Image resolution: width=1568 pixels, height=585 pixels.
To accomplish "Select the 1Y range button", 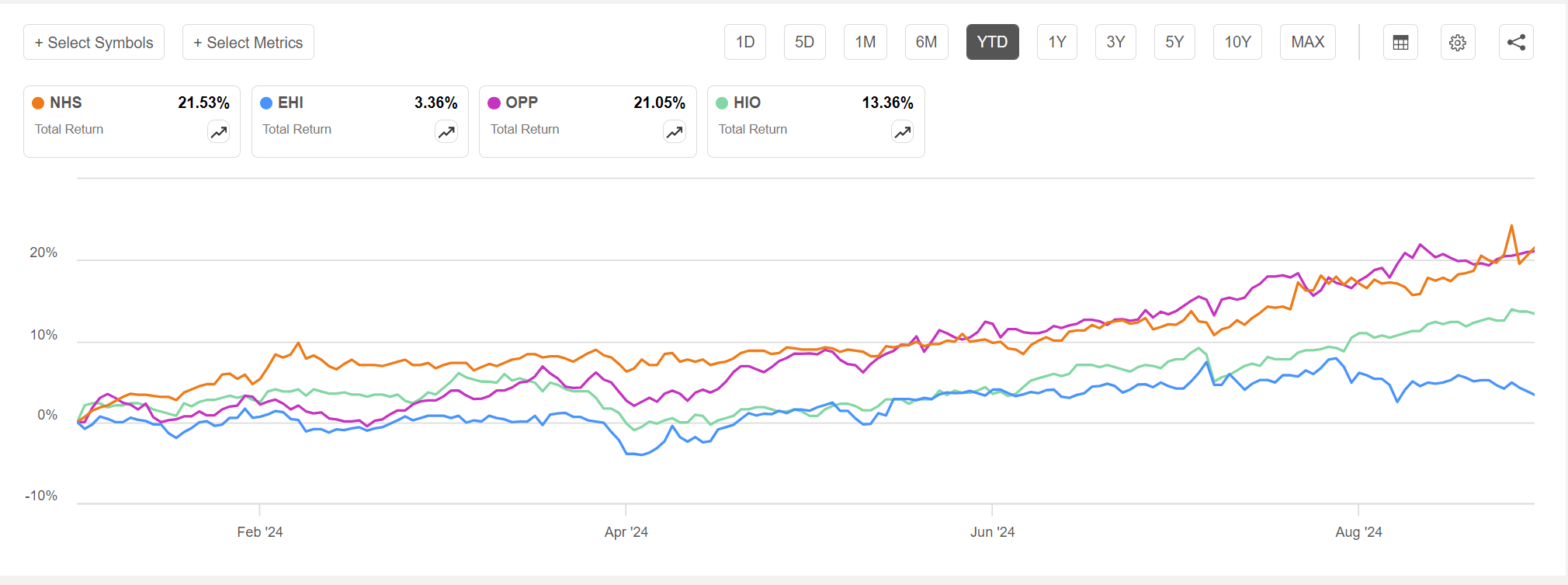I will (1057, 42).
